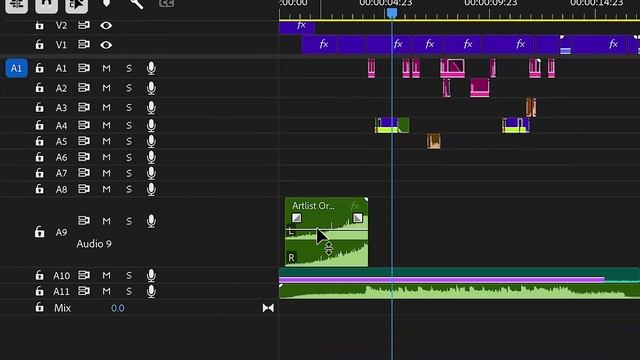This screenshot has width=640, height=360.
Task: Toggle sync lock on track A3
Action: (84, 107)
